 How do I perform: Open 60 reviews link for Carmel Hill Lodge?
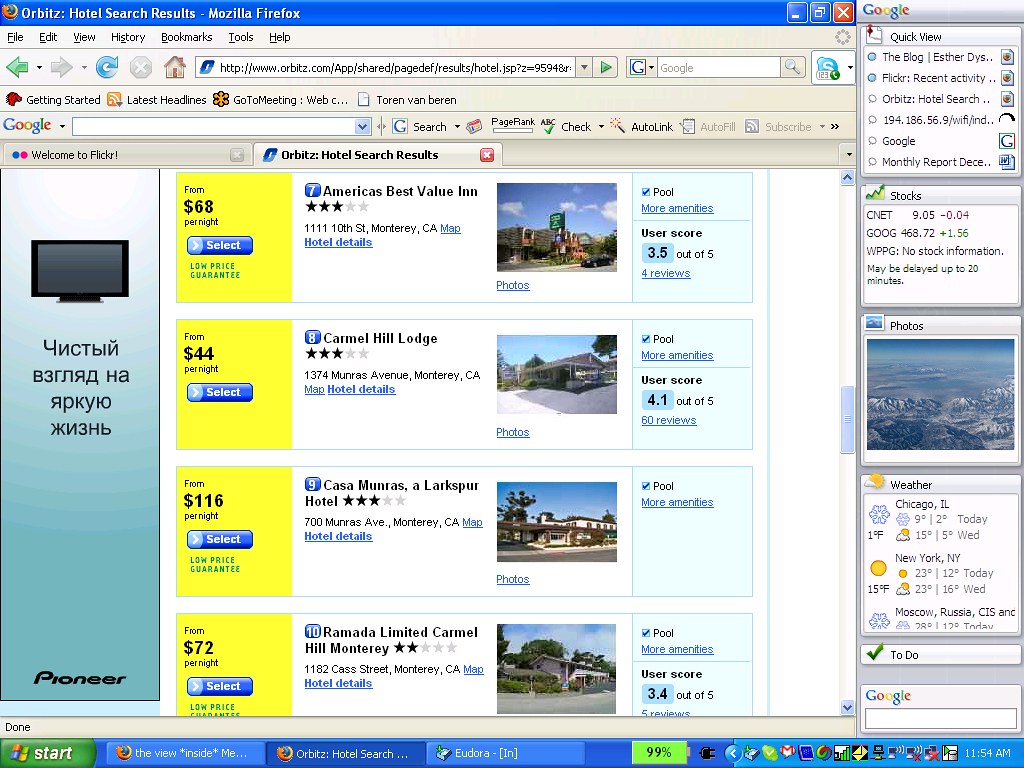coord(669,420)
